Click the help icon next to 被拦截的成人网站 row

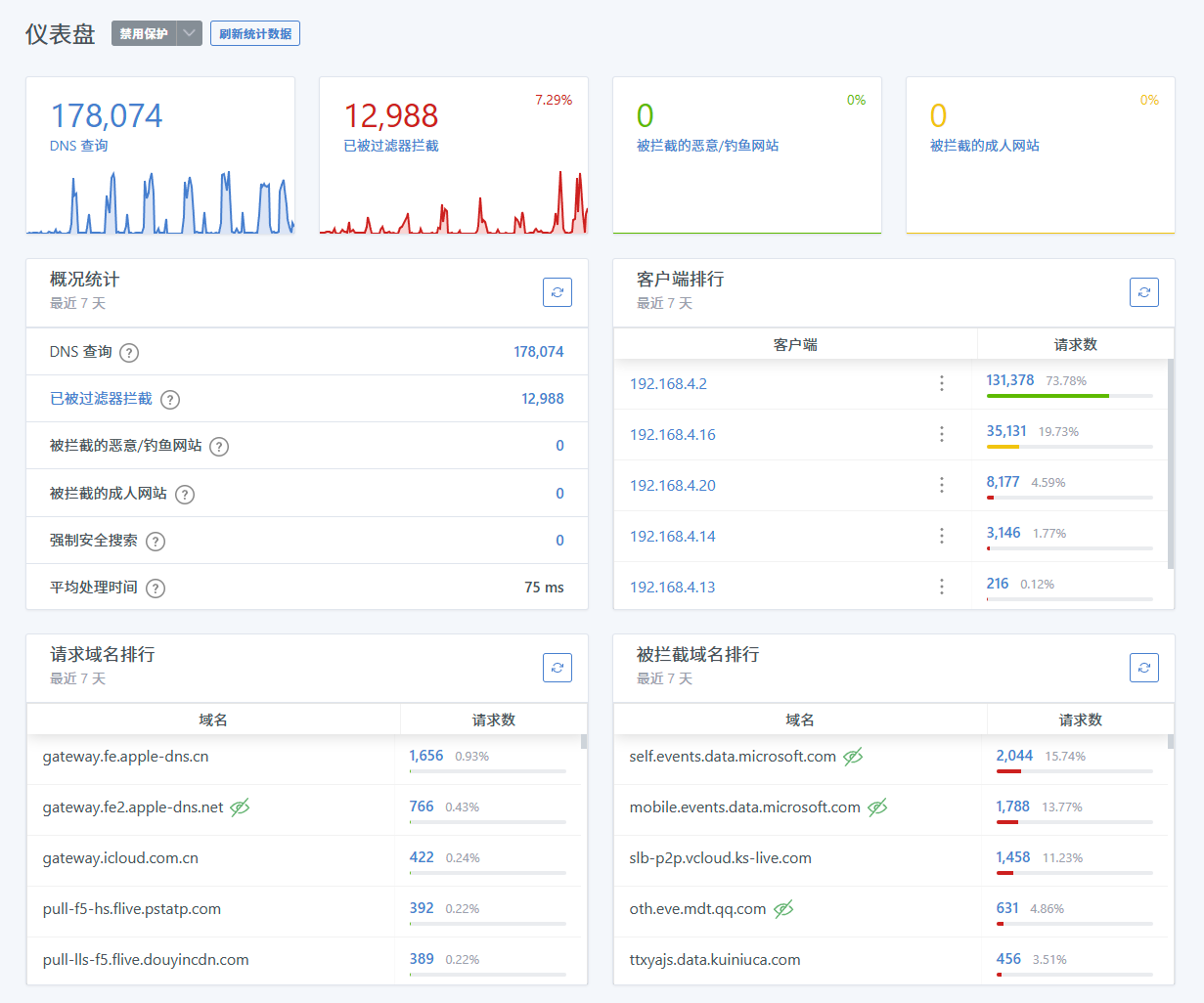pyautogui.click(x=185, y=495)
